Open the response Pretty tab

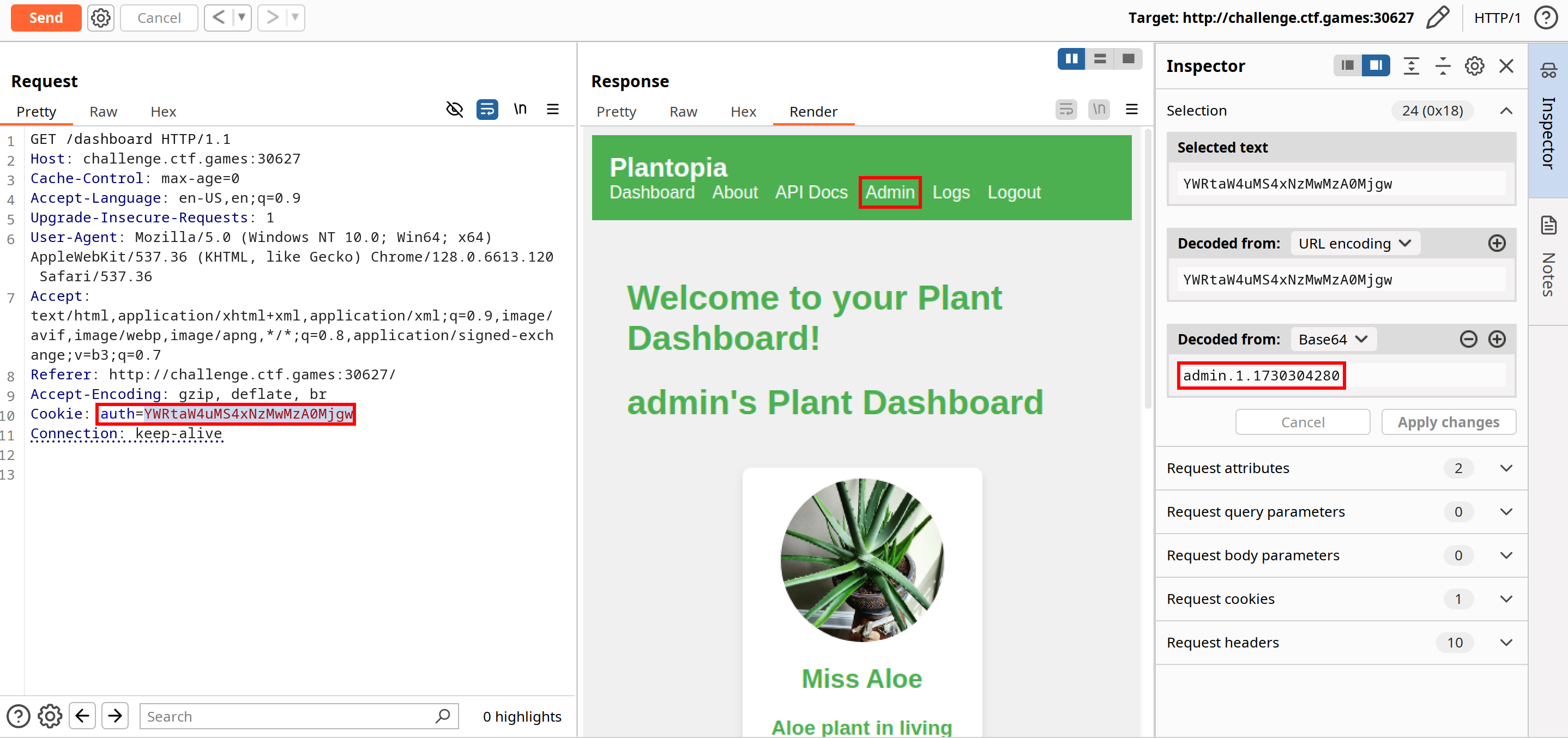tap(616, 112)
